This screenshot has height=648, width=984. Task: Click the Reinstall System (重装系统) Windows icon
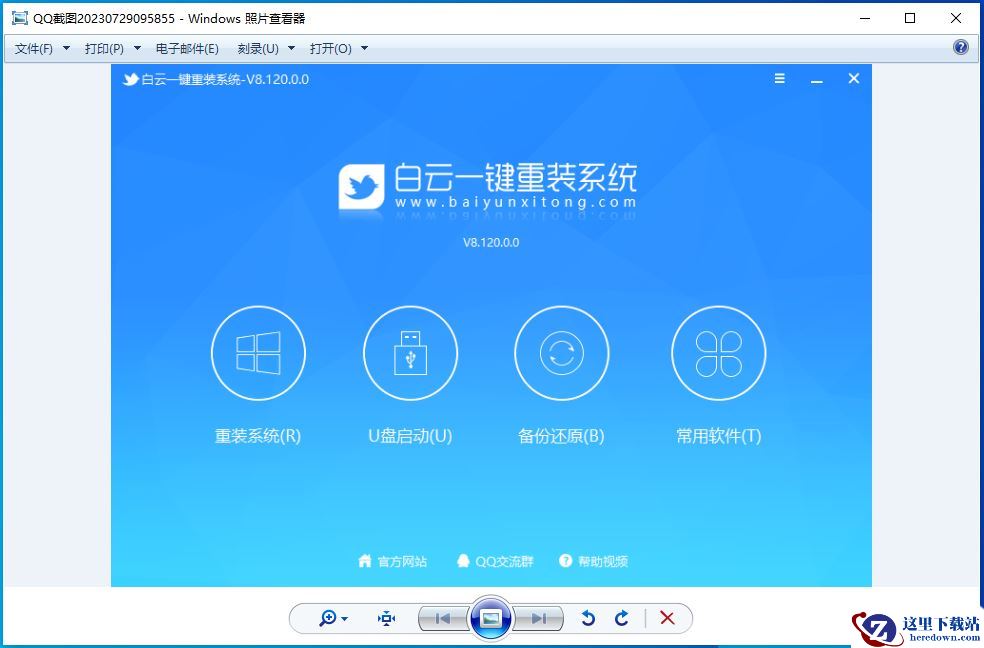(258, 353)
